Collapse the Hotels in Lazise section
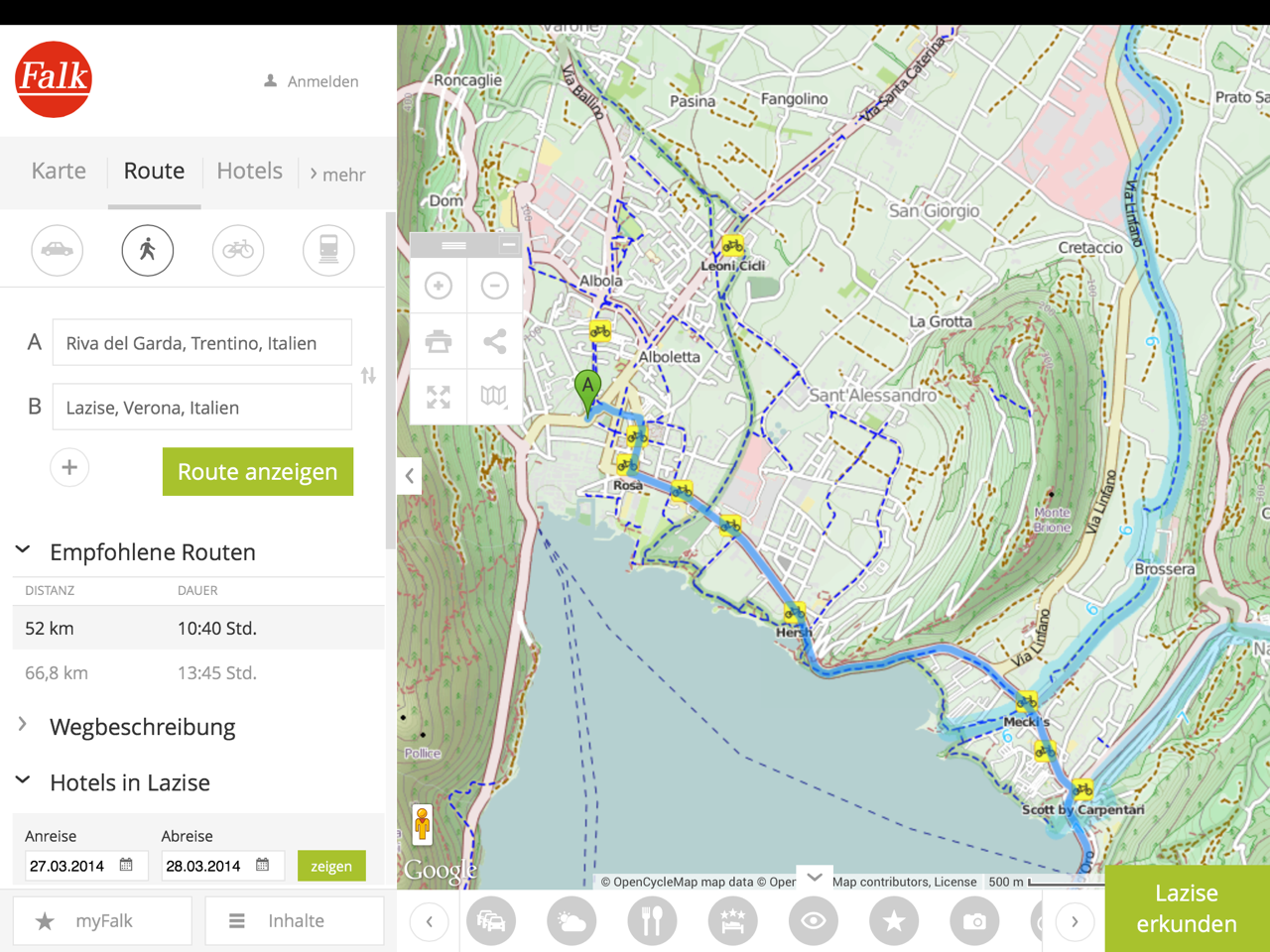Screen dimensions: 1270x952 tap(24, 781)
